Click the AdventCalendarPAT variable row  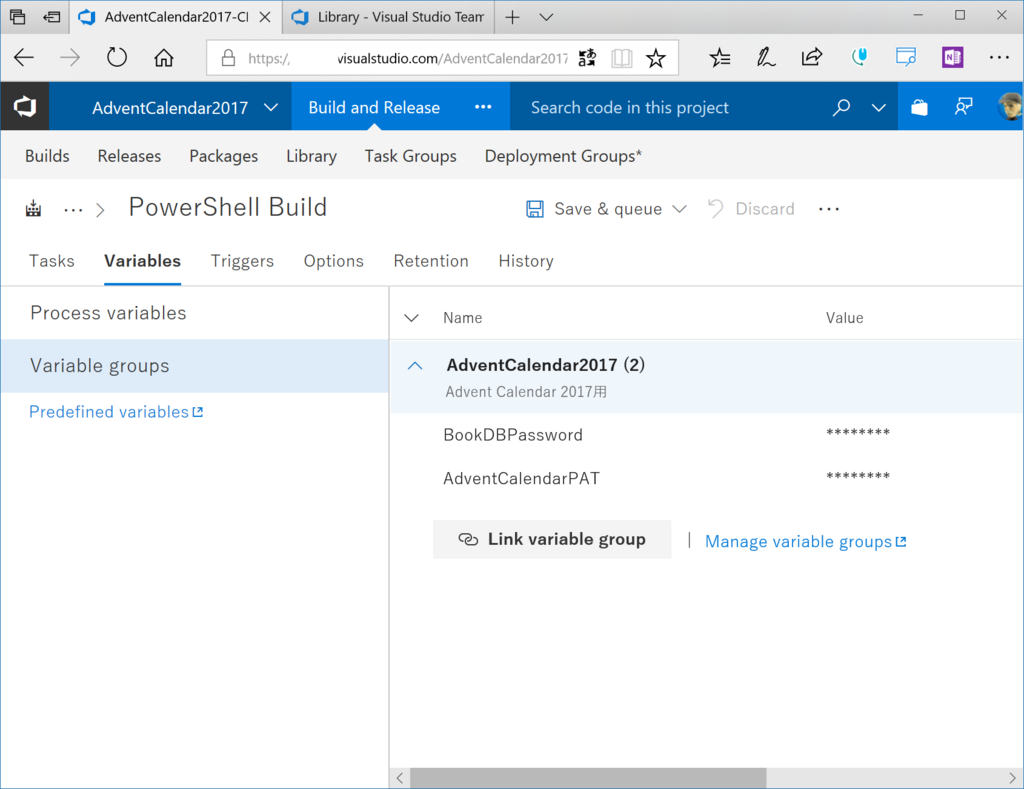pos(707,479)
